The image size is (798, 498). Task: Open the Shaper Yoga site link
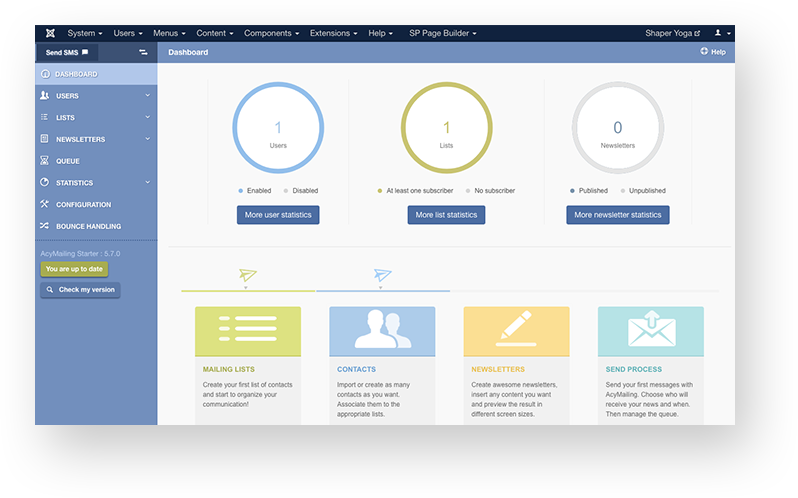672,33
